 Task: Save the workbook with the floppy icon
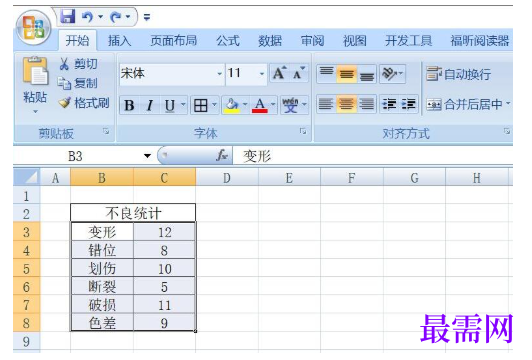68,16
